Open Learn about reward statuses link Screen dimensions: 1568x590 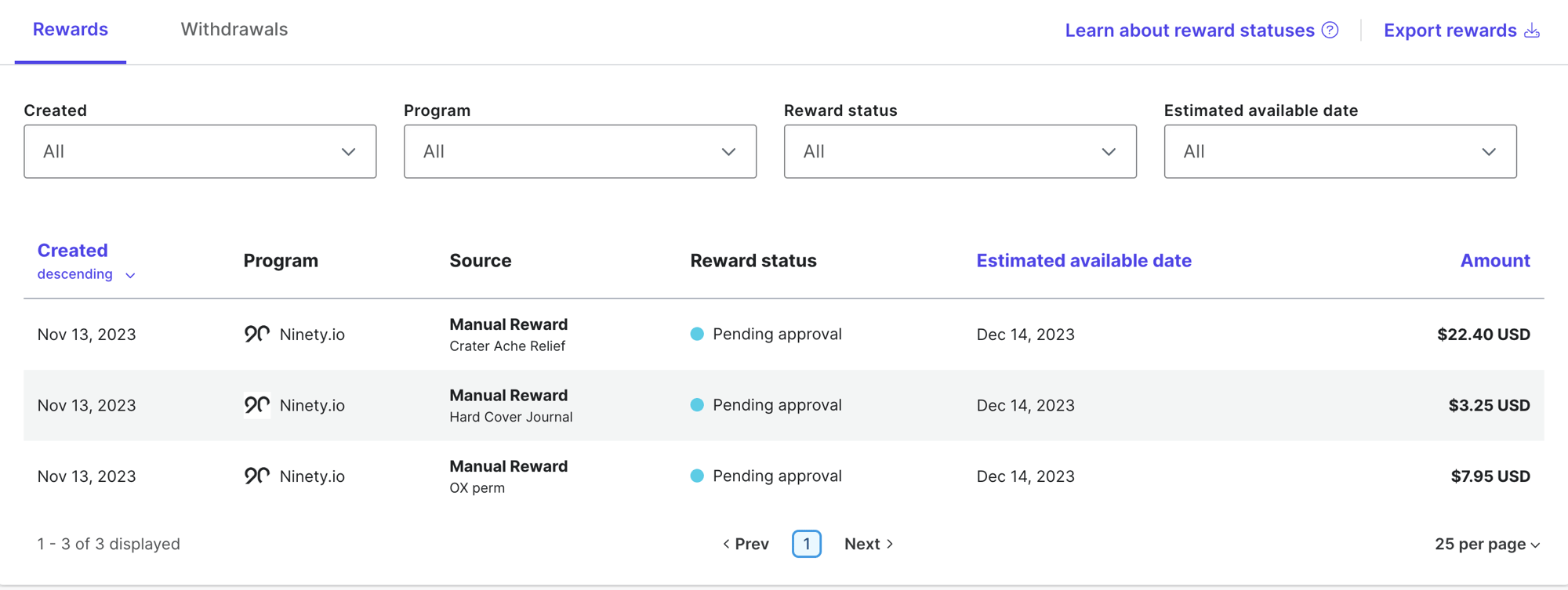(x=1189, y=31)
